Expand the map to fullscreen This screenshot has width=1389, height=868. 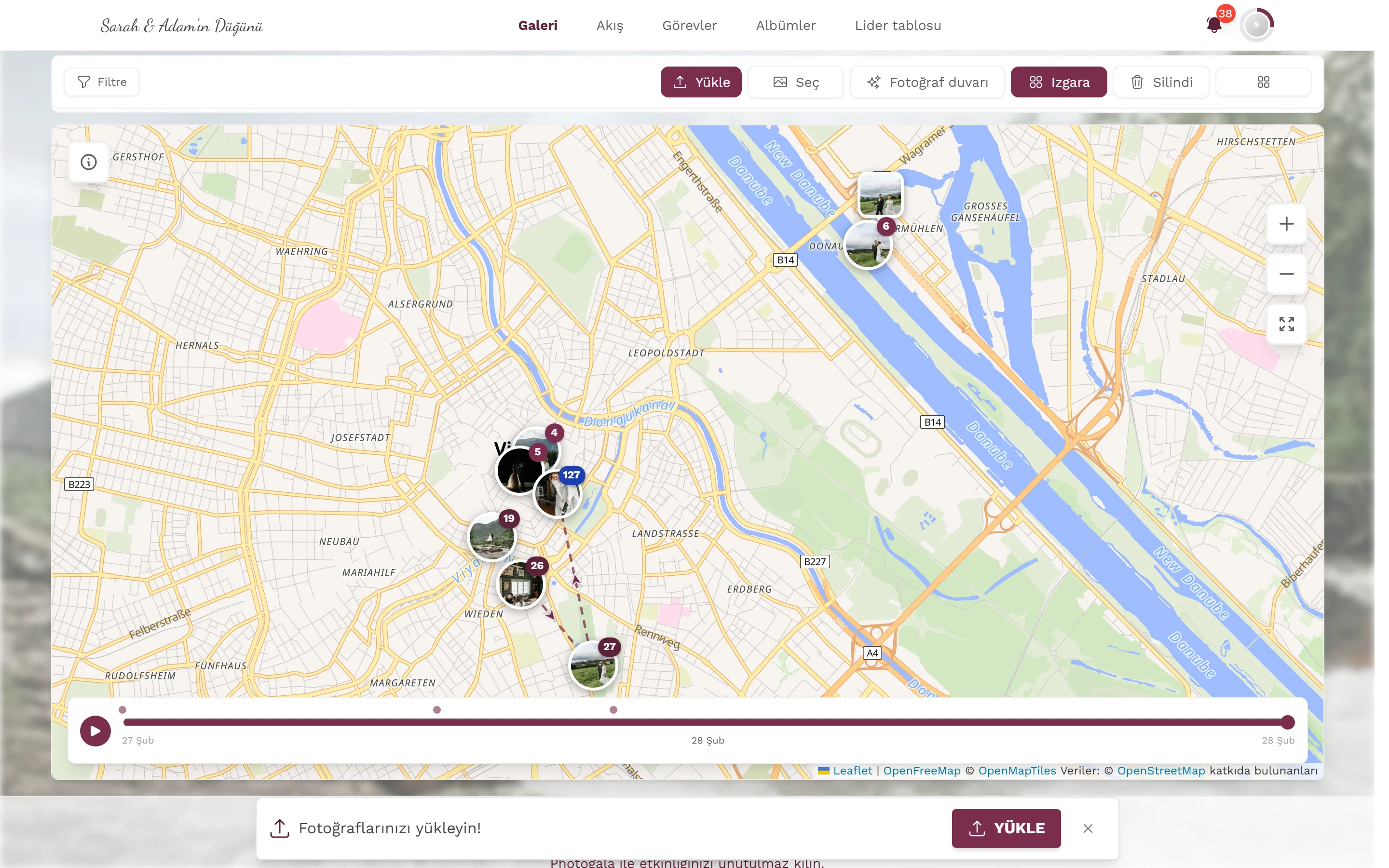tap(1286, 324)
